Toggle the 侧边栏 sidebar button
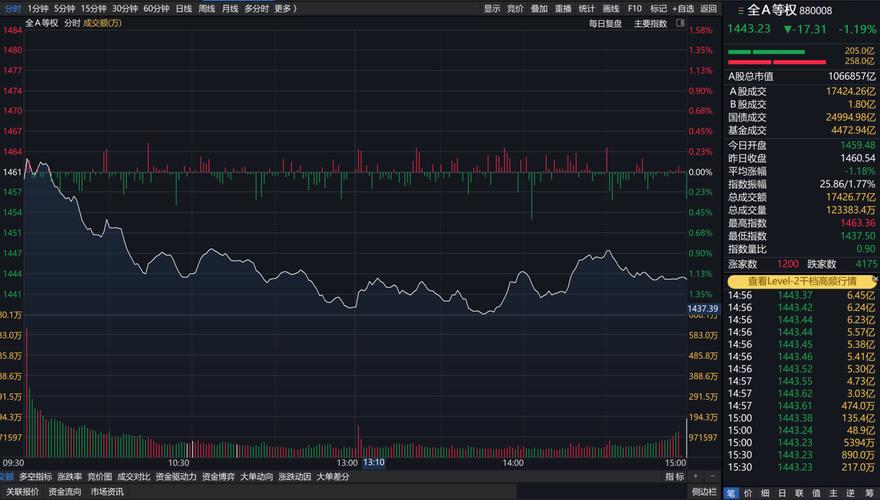 [x=704, y=492]
